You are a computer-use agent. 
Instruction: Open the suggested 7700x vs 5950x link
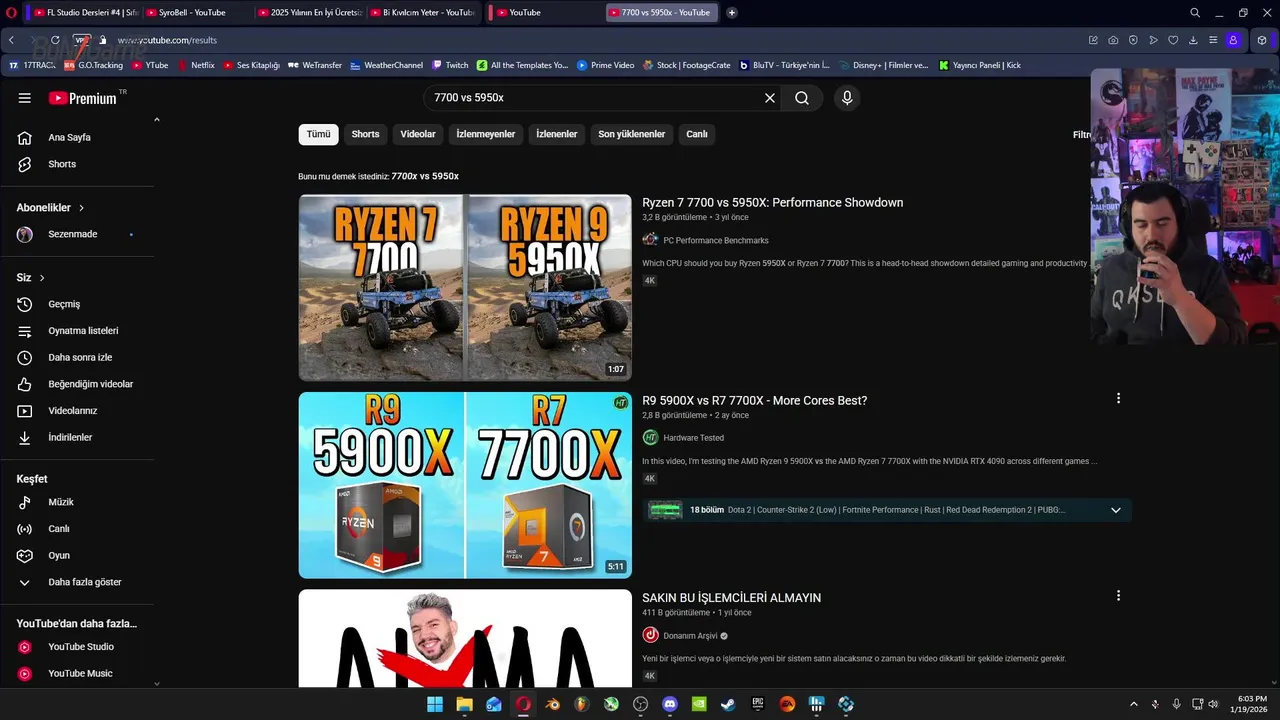tap(425, 176)
